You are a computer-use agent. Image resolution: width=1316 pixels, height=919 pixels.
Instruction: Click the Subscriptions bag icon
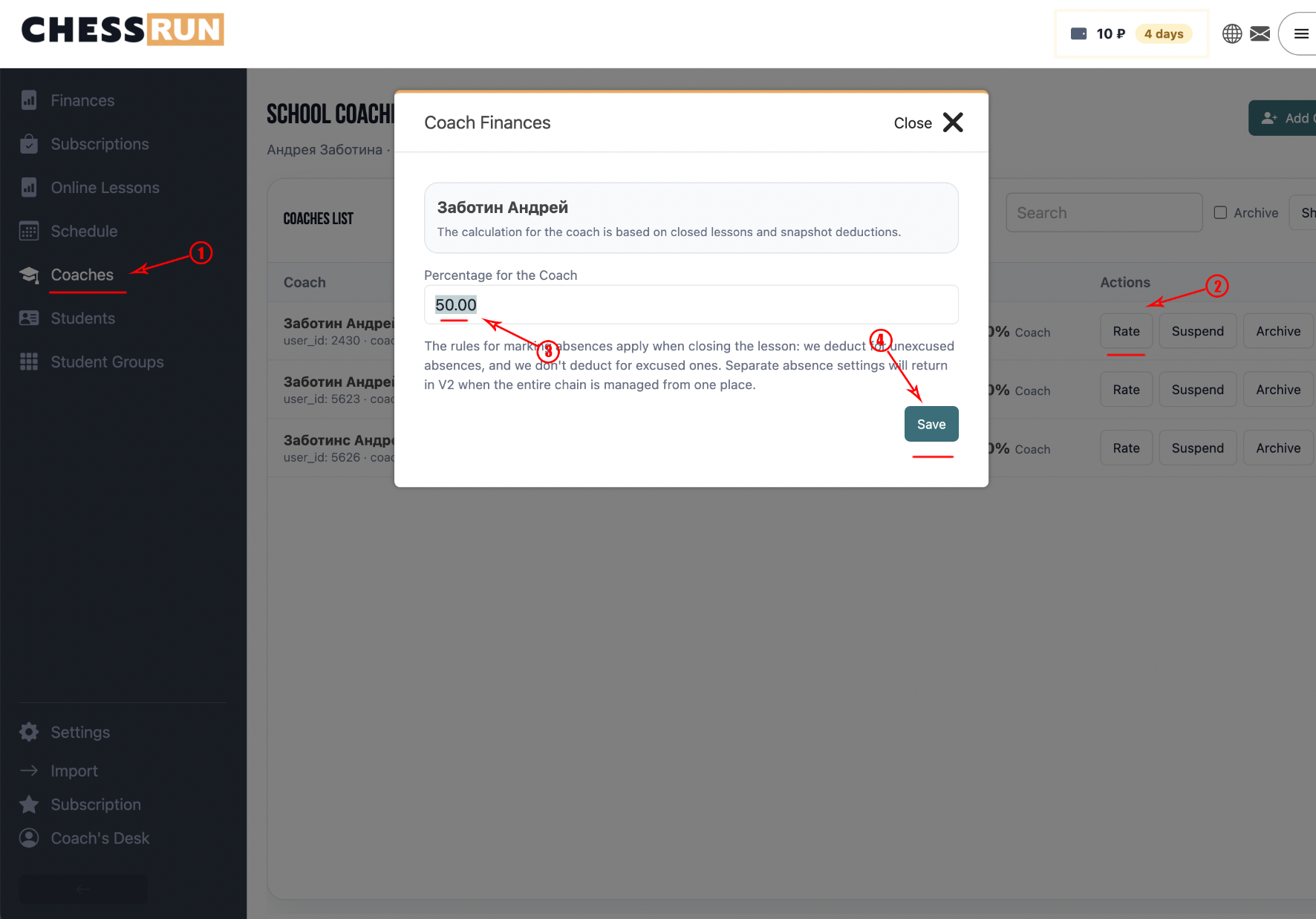point(29,143)
